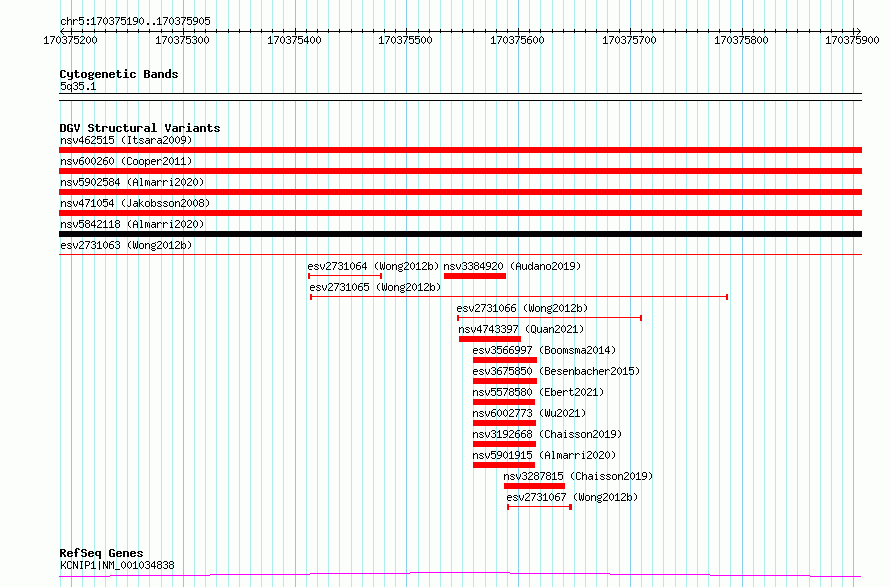Open gene KCNIP1|NM_001034838 label
This screenshot has height=587, width=890.
117,565
